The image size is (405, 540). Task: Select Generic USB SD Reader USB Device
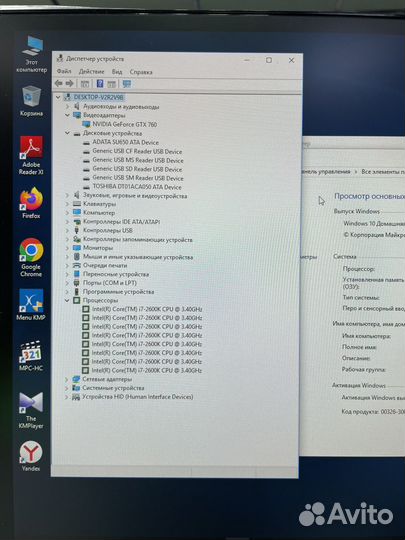pos(137,169)
